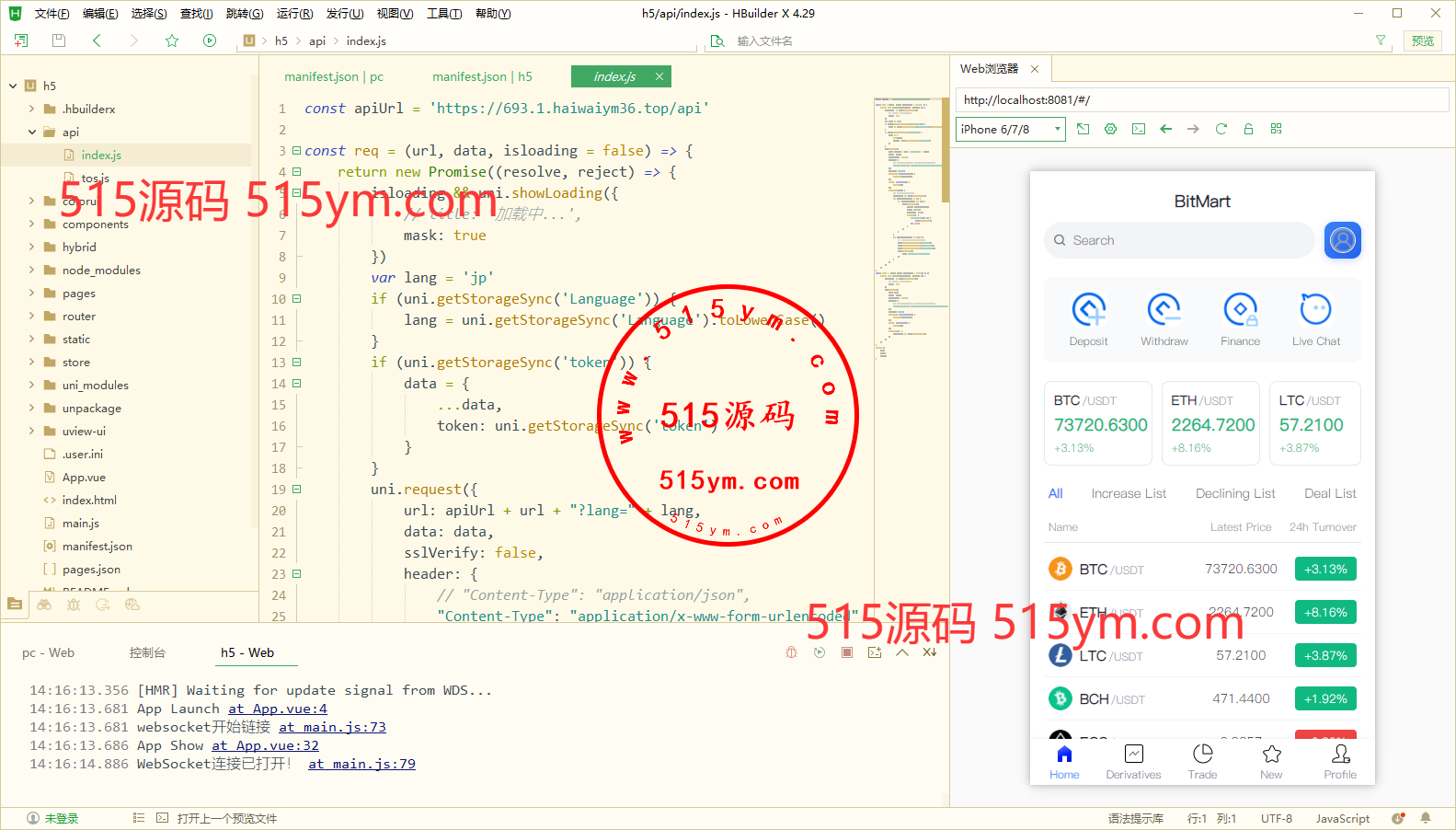The image size is (1456, 830).
Task: Click the bookmark star icon in toolbar
Action: point(172,40)
